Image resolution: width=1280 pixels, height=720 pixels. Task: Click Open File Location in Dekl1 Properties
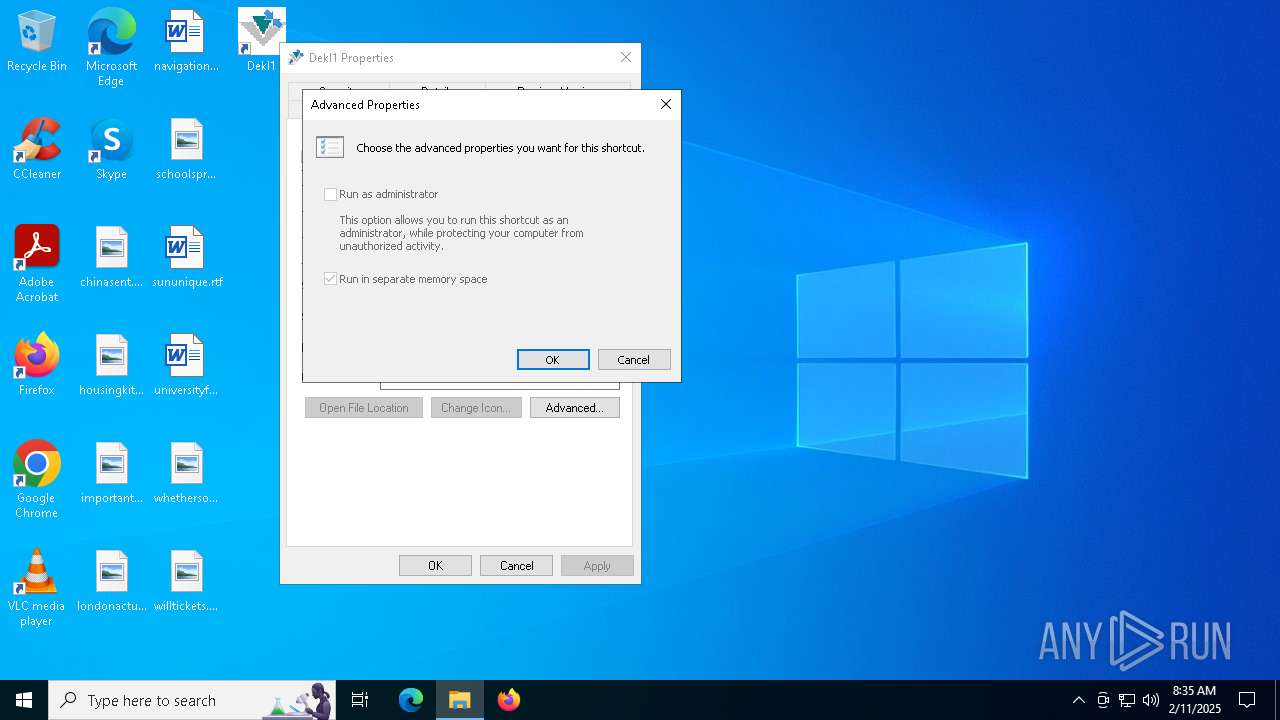point(364,408)
